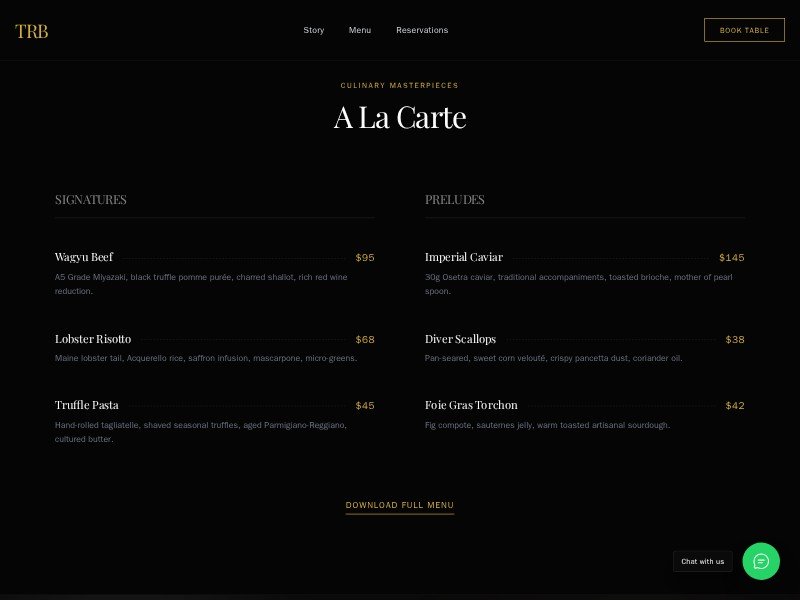Click the Download Full Menu link

point(400,505)
